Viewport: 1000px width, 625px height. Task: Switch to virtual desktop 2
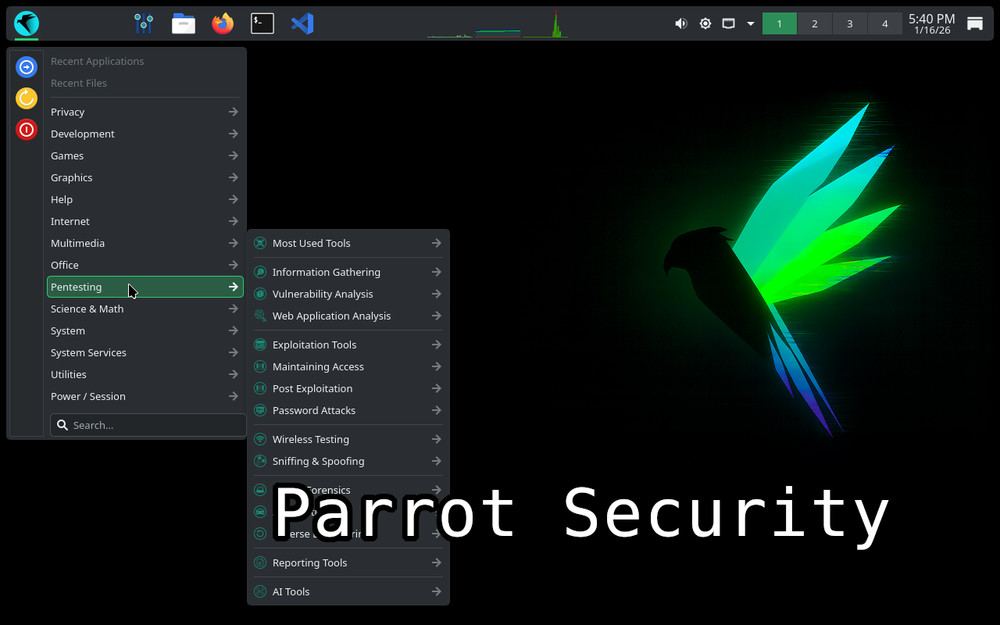click(814, 24)
